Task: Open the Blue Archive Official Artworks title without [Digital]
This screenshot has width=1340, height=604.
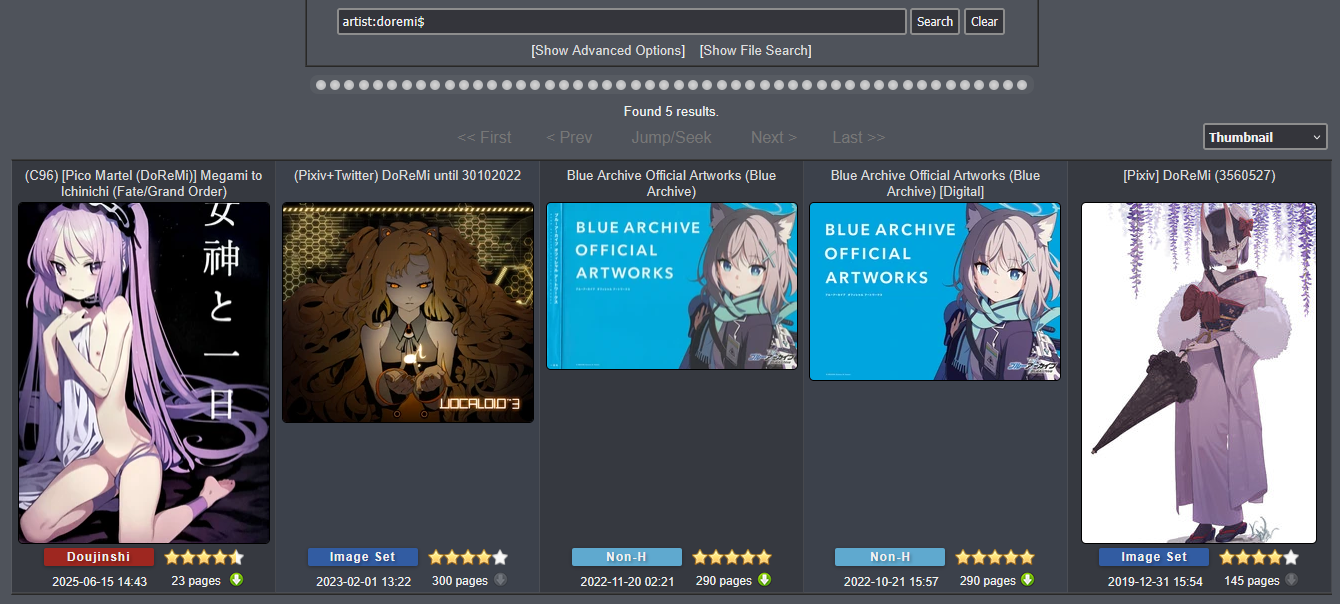Action: click(x=671, y=183)
